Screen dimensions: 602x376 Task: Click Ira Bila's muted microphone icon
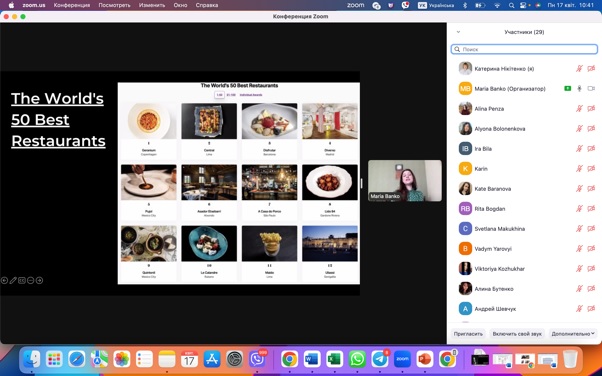coord(579,149)
